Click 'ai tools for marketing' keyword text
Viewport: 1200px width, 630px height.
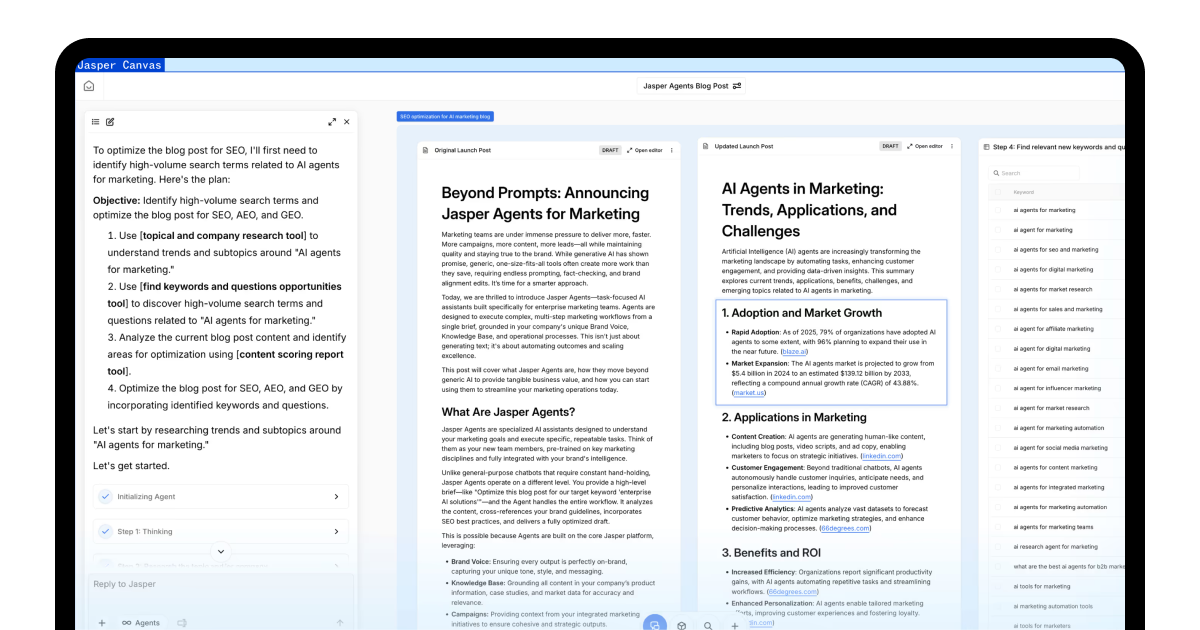click(x=1042, y=586)
